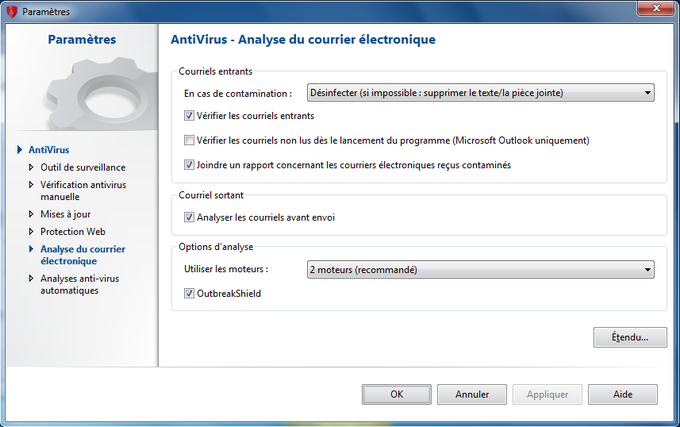This screenshot has width=680, height=427.
Task: Expand arrow beside 'Mises à jour'
Action: coord(31,214)
